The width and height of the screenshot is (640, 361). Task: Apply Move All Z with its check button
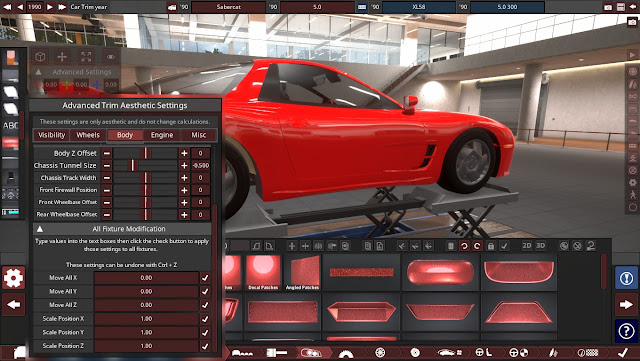point(205,305)
